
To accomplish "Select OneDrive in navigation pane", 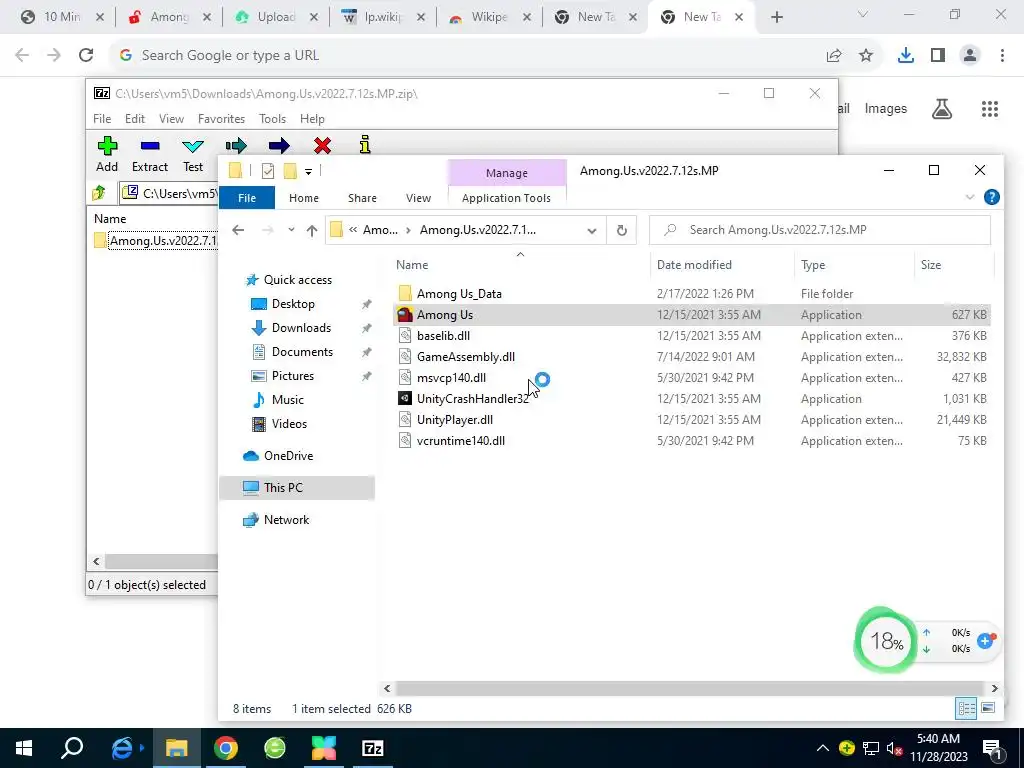I will [x=288, y=456].
